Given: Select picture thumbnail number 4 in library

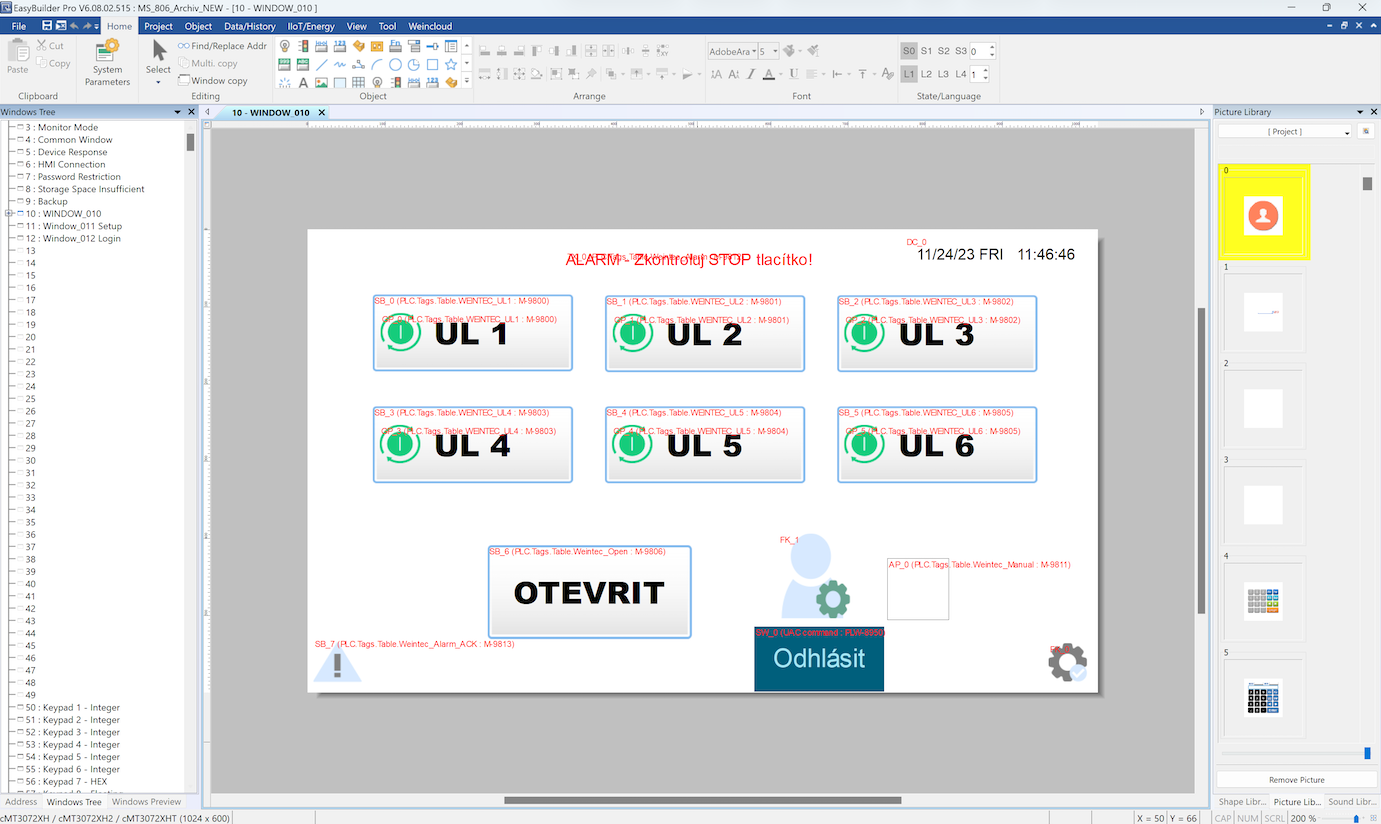Looking at the screenshot, I should click(x=1263, y=601).
